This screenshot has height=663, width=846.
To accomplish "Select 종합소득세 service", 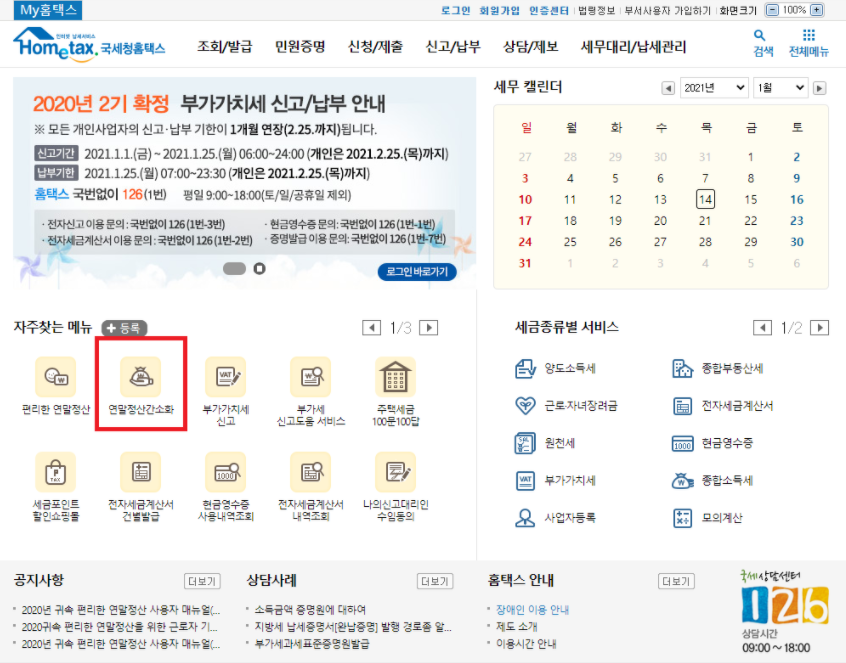I will tap(712, 480).
